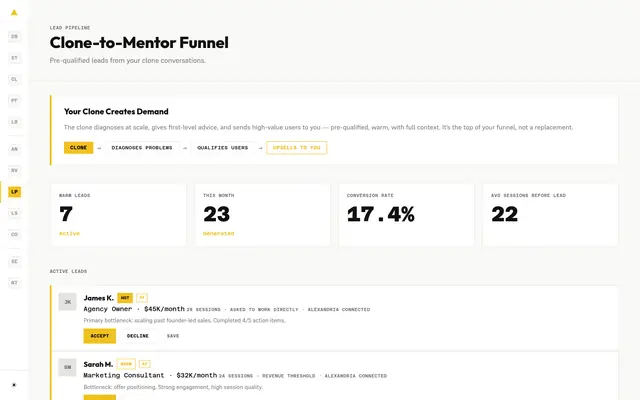640x400 pixels.
Task: Save the James K. lead
Action: tap(173, 336)
